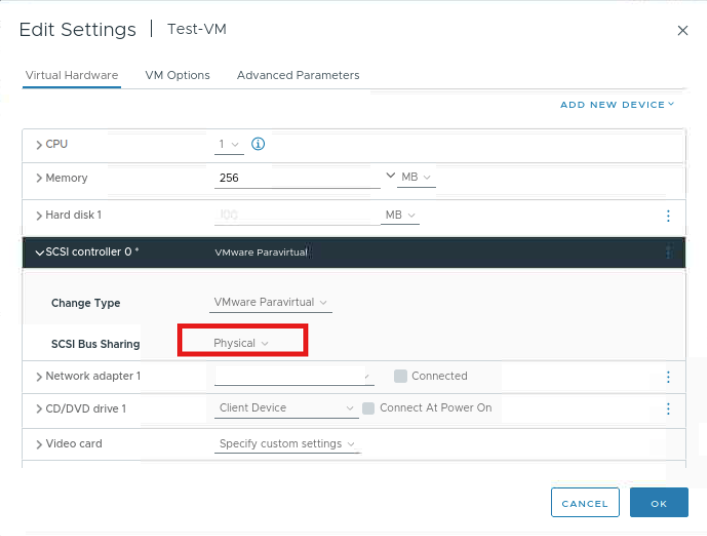Enable Connect At Power On checkbox

coord(368,409)
